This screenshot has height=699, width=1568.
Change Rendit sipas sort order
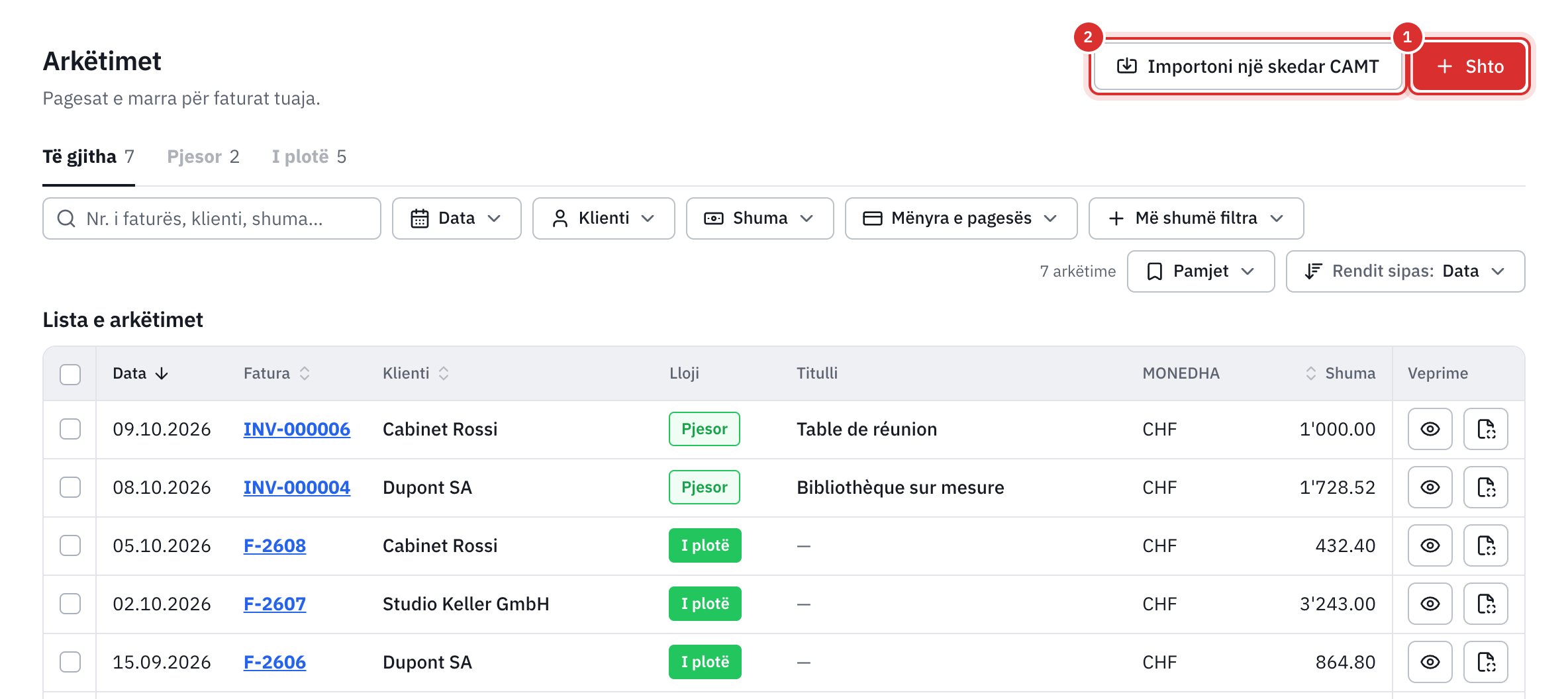click(x=1405, y=271)
